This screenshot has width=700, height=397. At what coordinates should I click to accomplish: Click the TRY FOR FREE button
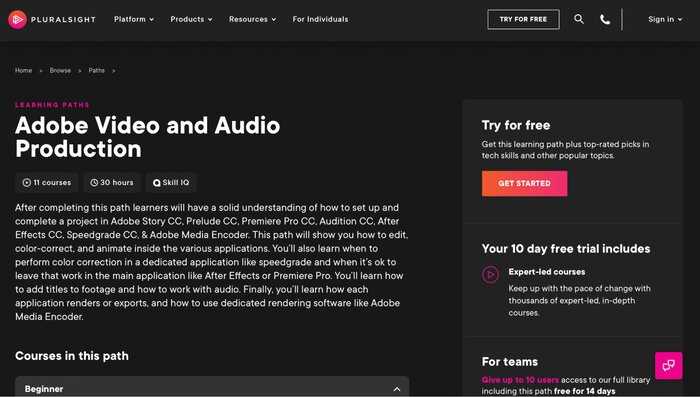(x=523, y=19)
